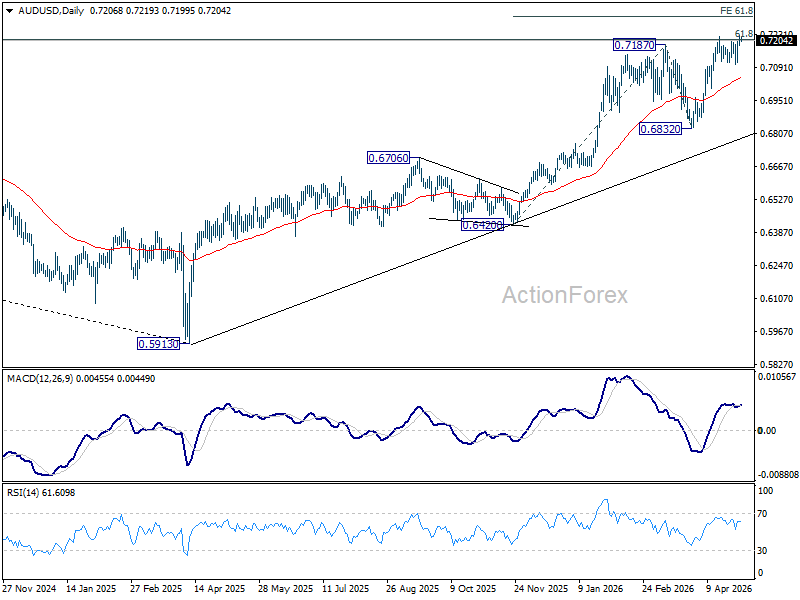The height and width of the screenshot is (600, 800).
Task: Click the RSI 70 level label
Action: point(762,514)
